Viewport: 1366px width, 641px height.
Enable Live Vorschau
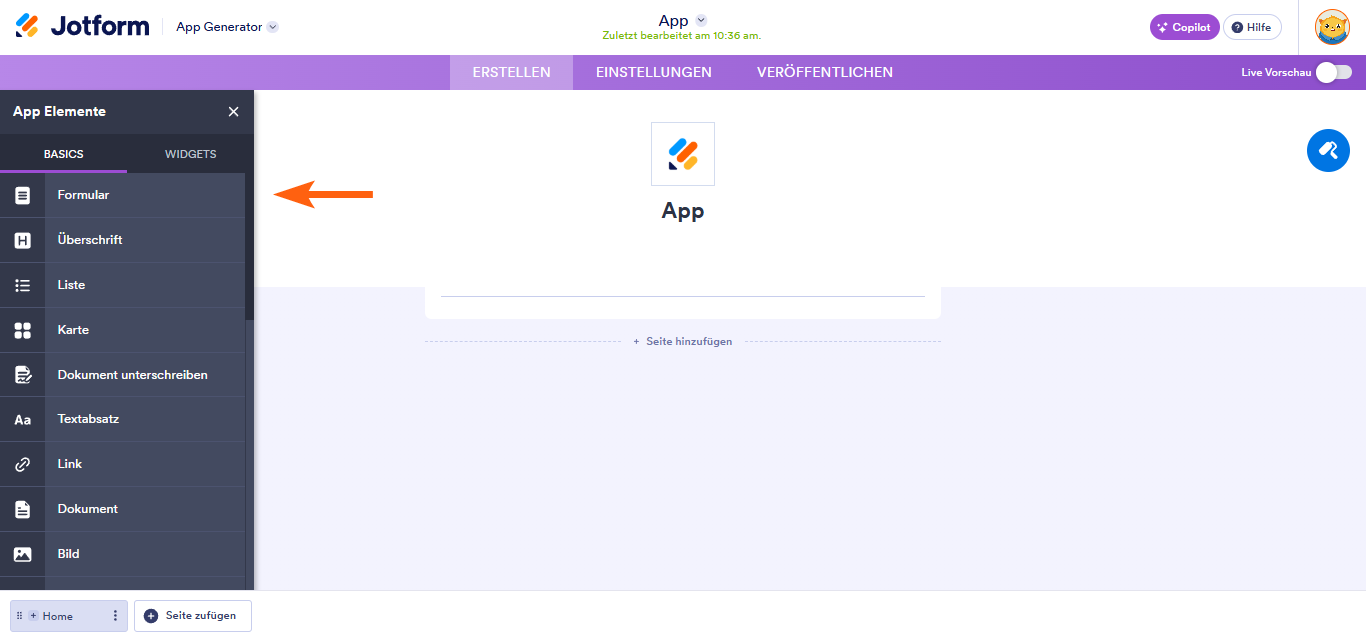coord(1334,72)
